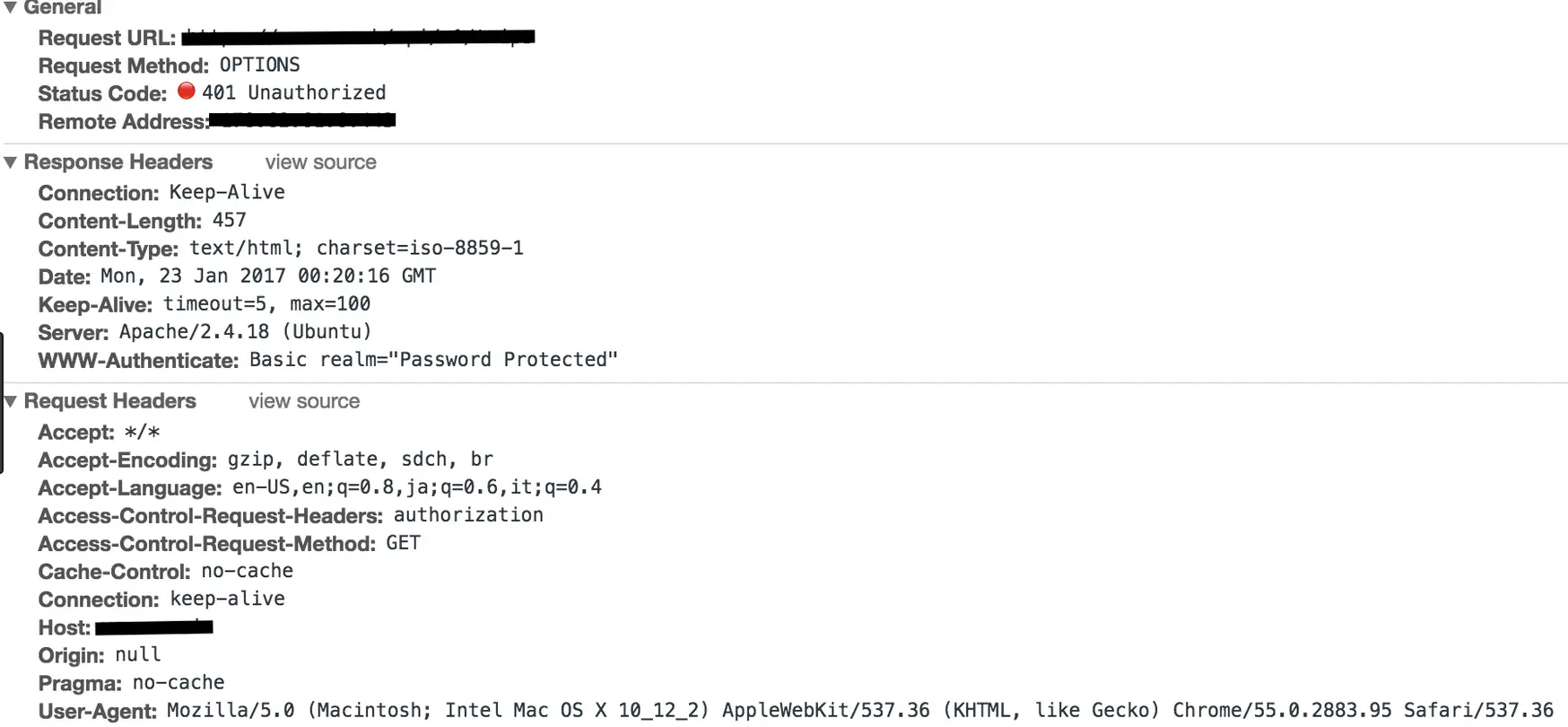Select the WWW-Authenticate header value
Viewport: 1568px width, 727px height.
tap(433, 360)
